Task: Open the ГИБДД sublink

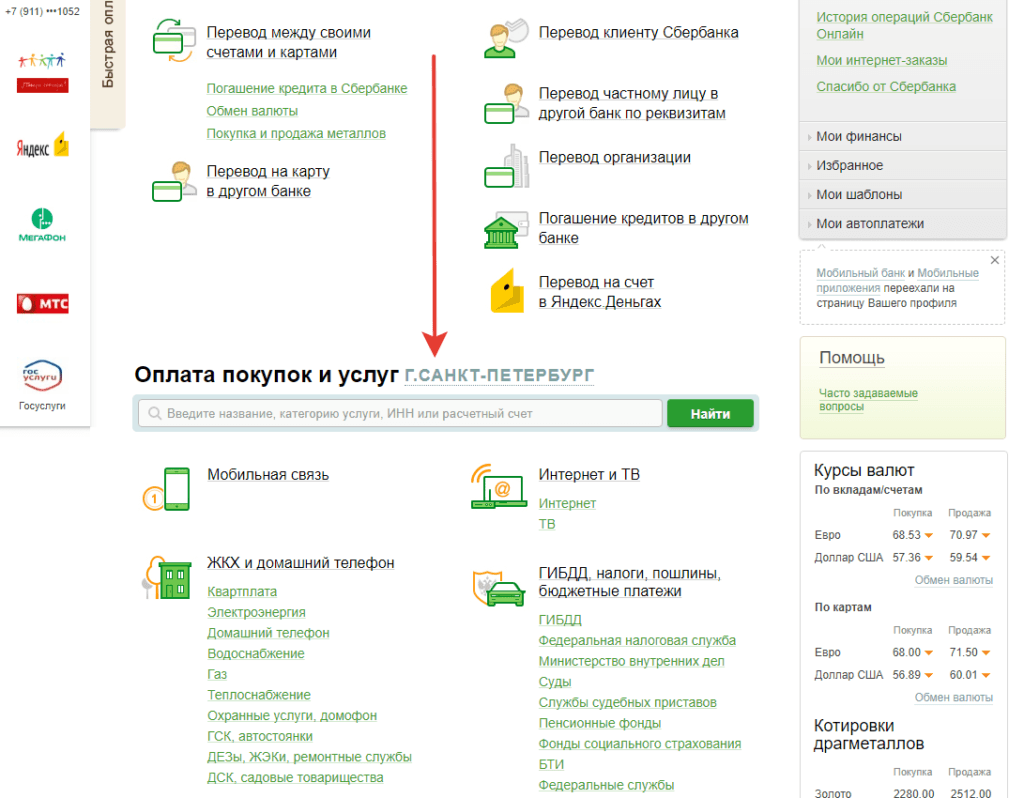Action: point(560,620)
